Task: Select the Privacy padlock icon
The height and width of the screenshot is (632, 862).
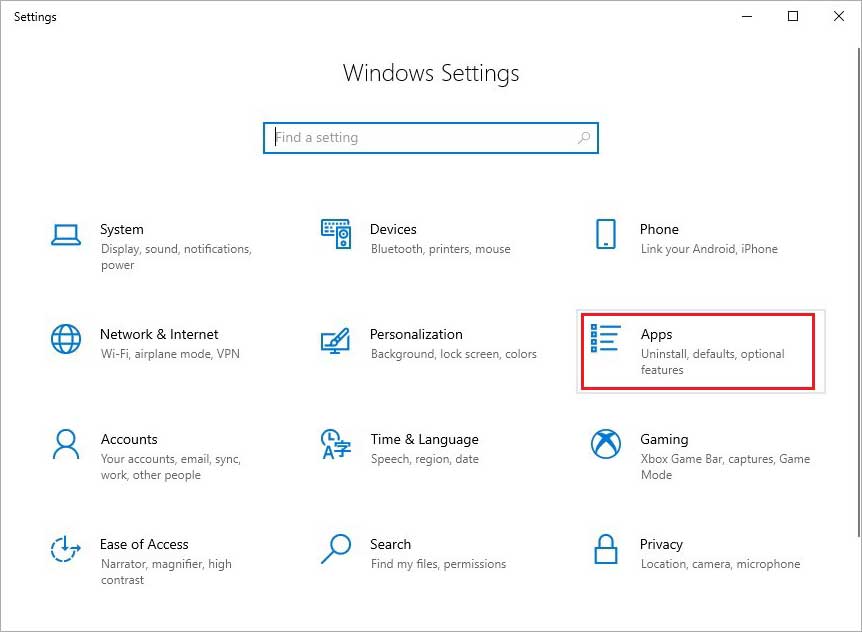Action: coord(606,549)
